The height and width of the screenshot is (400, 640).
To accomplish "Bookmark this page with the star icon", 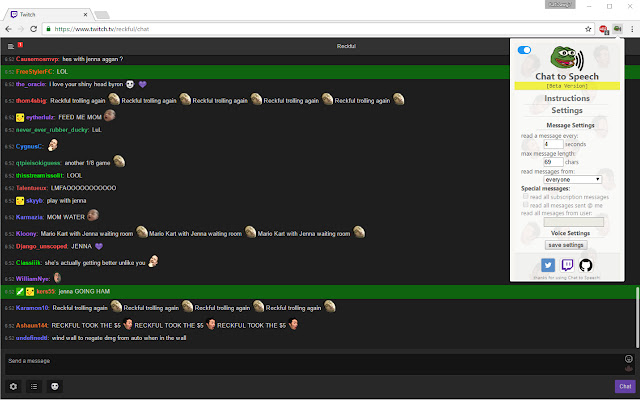I will (x=588, y=29).
